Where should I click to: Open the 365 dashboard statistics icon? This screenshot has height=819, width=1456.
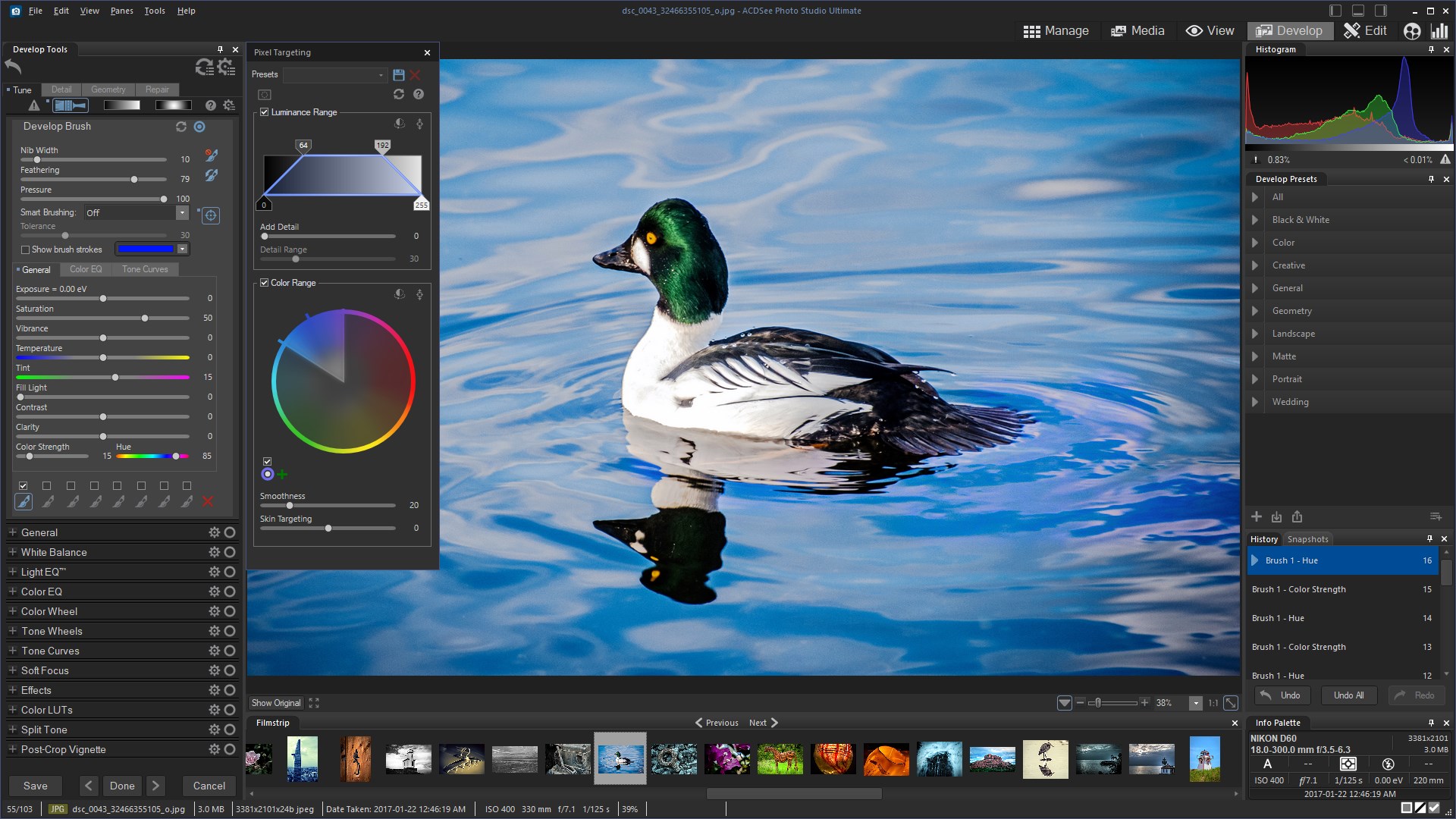click(x=1439, y=30)
